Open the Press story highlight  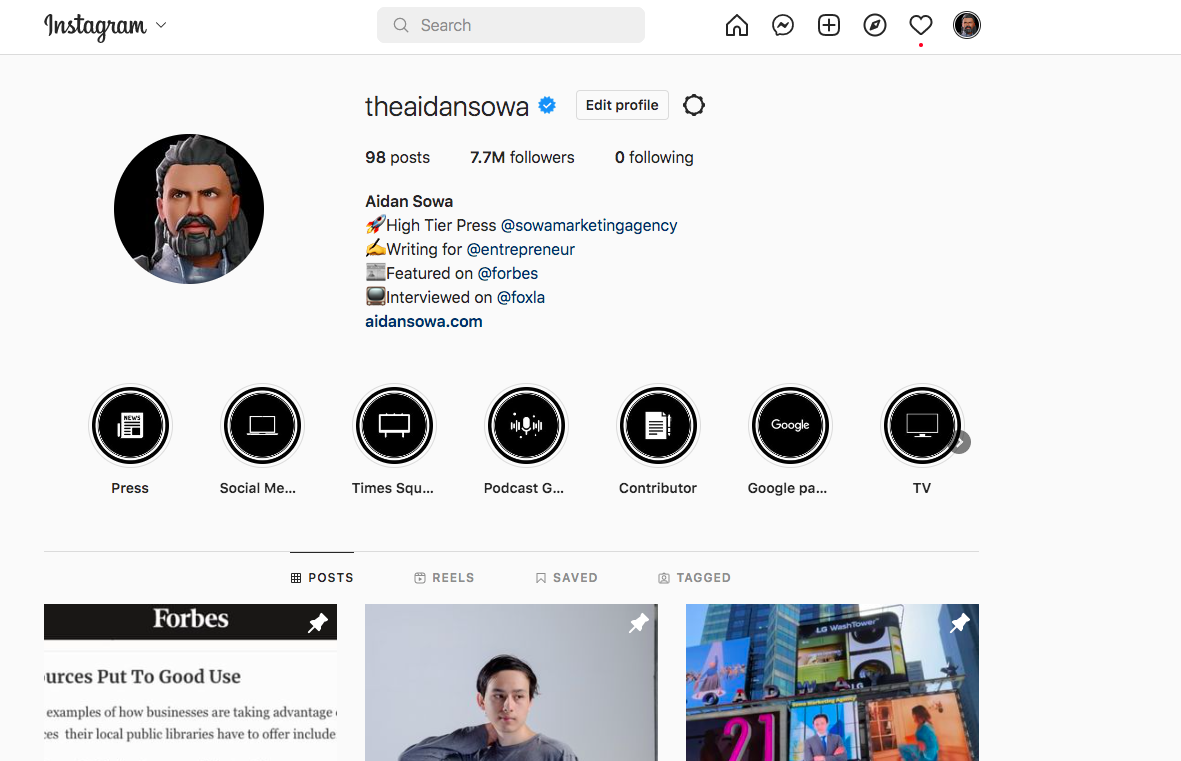(x=130, y=426)
